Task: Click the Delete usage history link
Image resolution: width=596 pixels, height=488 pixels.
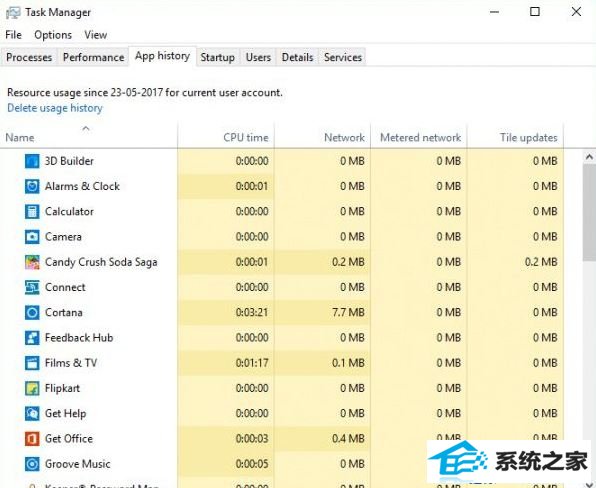Action: (55, 108)
